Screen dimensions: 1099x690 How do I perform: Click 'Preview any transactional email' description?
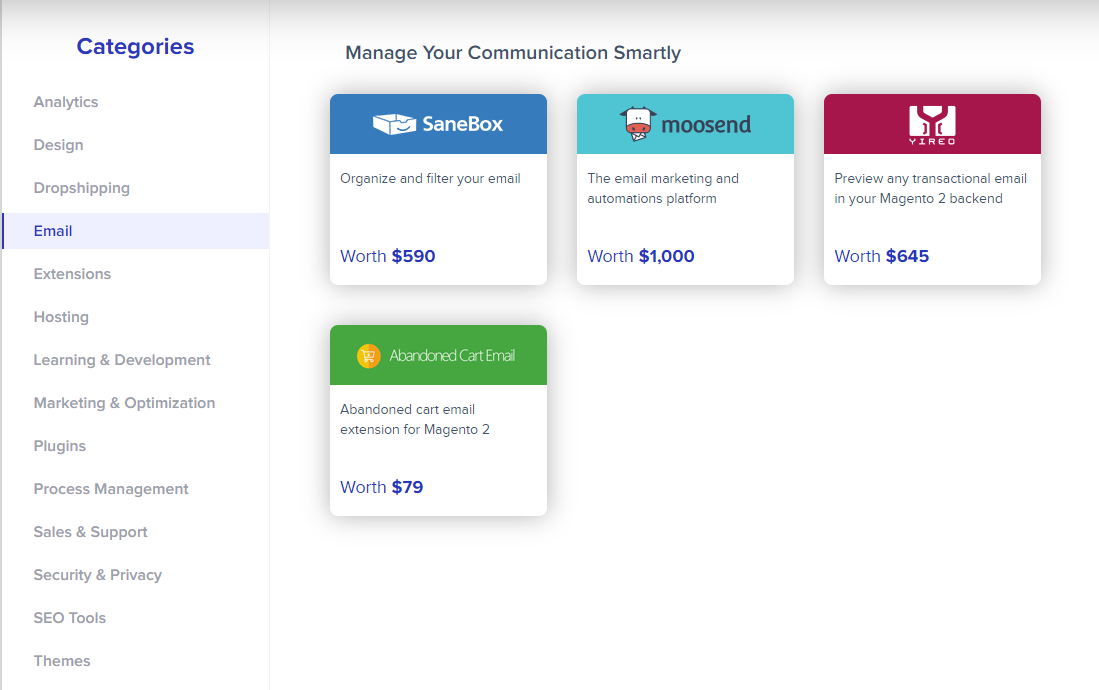[930, 188]
